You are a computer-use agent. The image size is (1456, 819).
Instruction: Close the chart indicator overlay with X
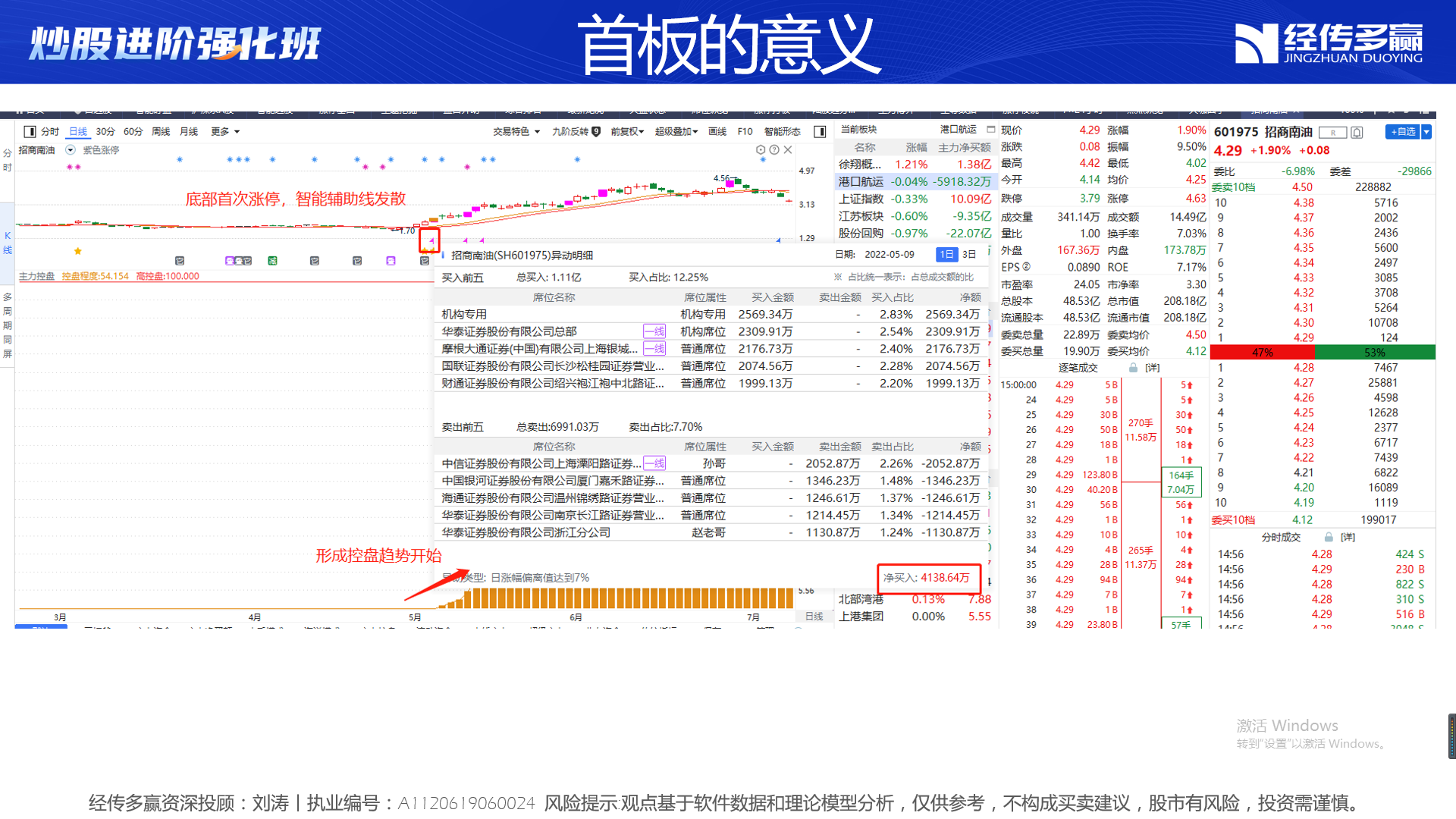coord(788,150)
